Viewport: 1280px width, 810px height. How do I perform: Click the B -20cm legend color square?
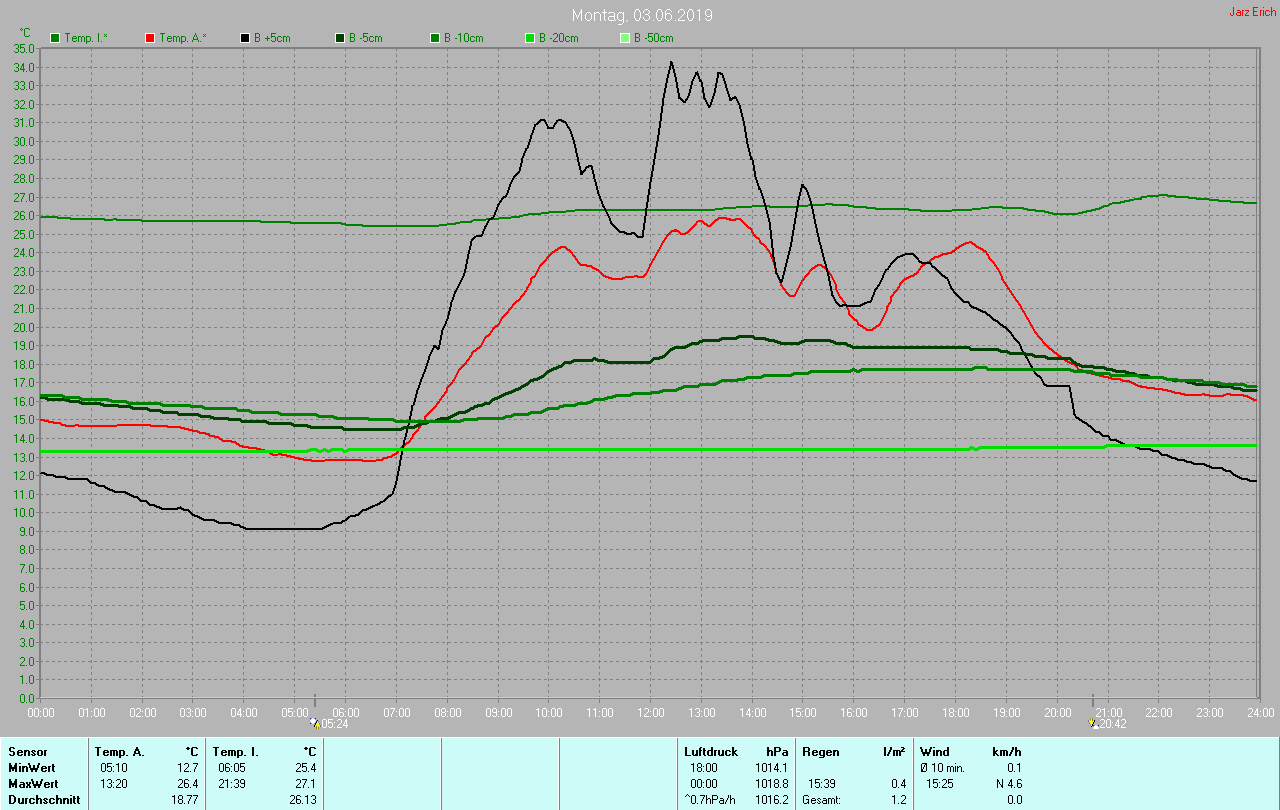[x=530, y=38]
